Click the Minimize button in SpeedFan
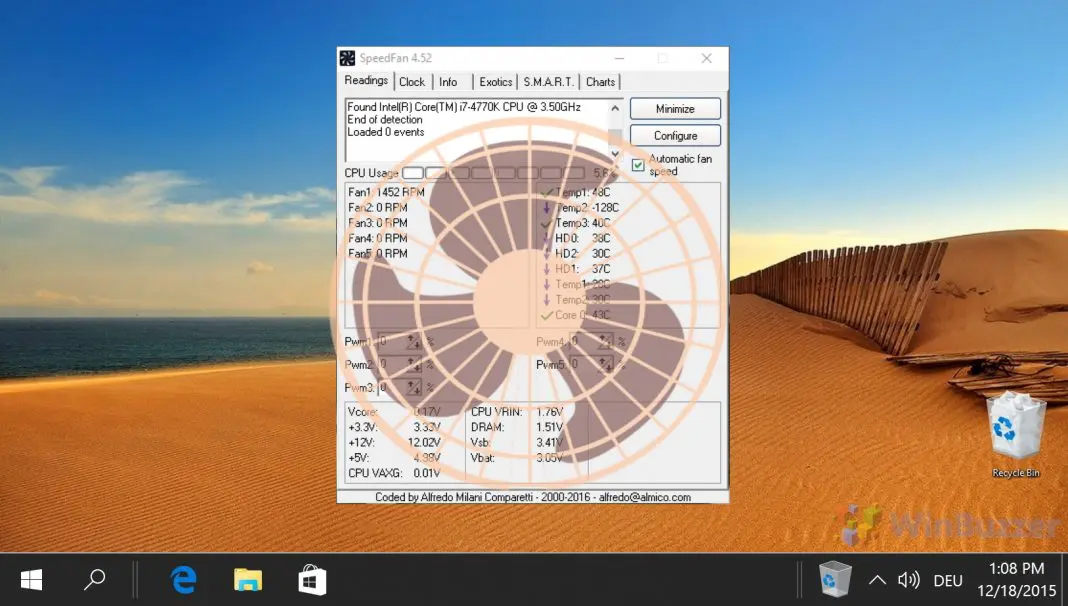The height and width of the screenshot is (606, 1068). pyautogui.click(x=675, y=109)
